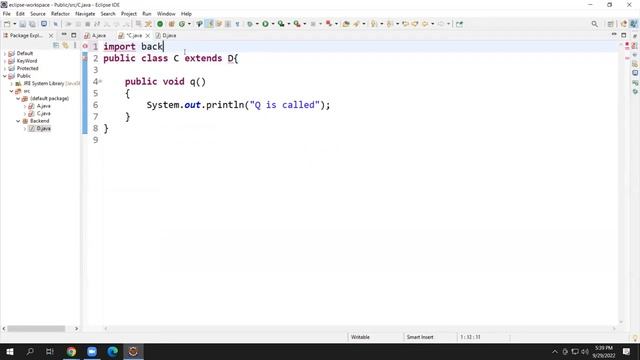Toggle Link with Editor in Package Explorer
The image size is (640, 360).
click(x=65, y=45)
